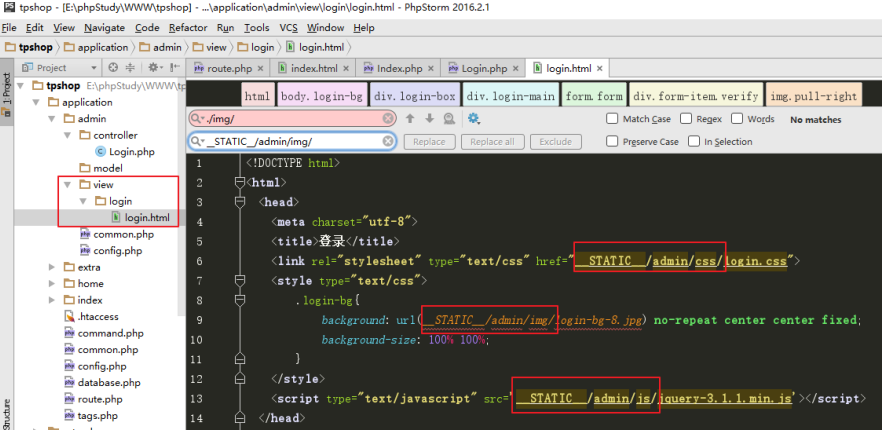The height and width of the screenshot is (434, 886).
Task: Click the find-all-in-window icon beside the search arrows
Action: 449,119
